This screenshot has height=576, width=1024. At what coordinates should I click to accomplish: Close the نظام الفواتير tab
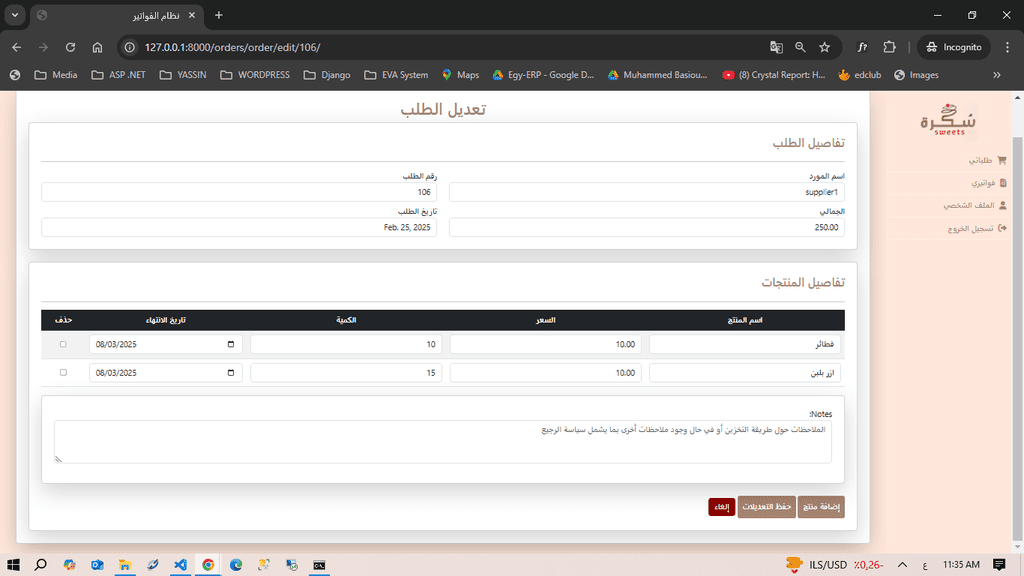pos(191,15)
